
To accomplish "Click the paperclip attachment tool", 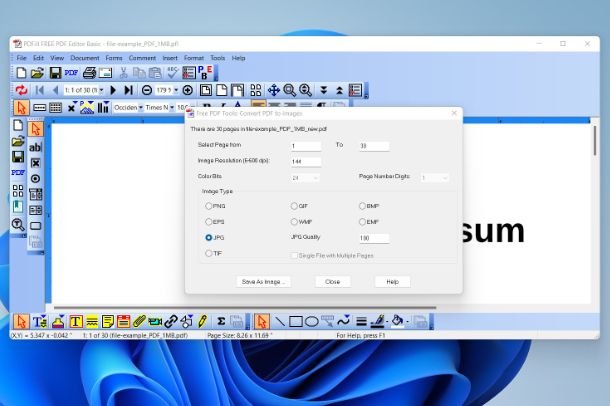I will click(x=139, y=321).
